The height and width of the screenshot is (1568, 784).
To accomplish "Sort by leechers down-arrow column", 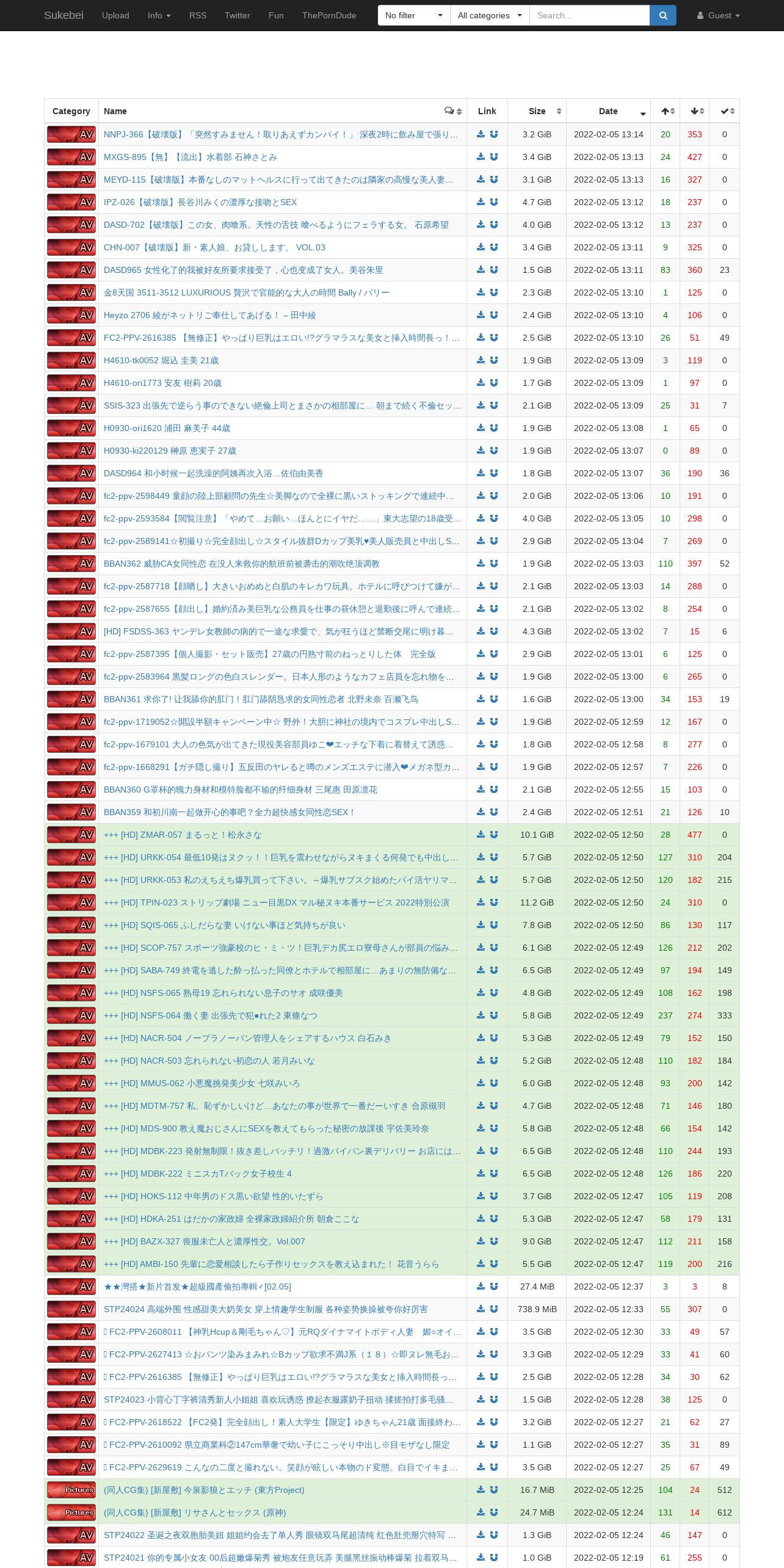I will 695,111.
